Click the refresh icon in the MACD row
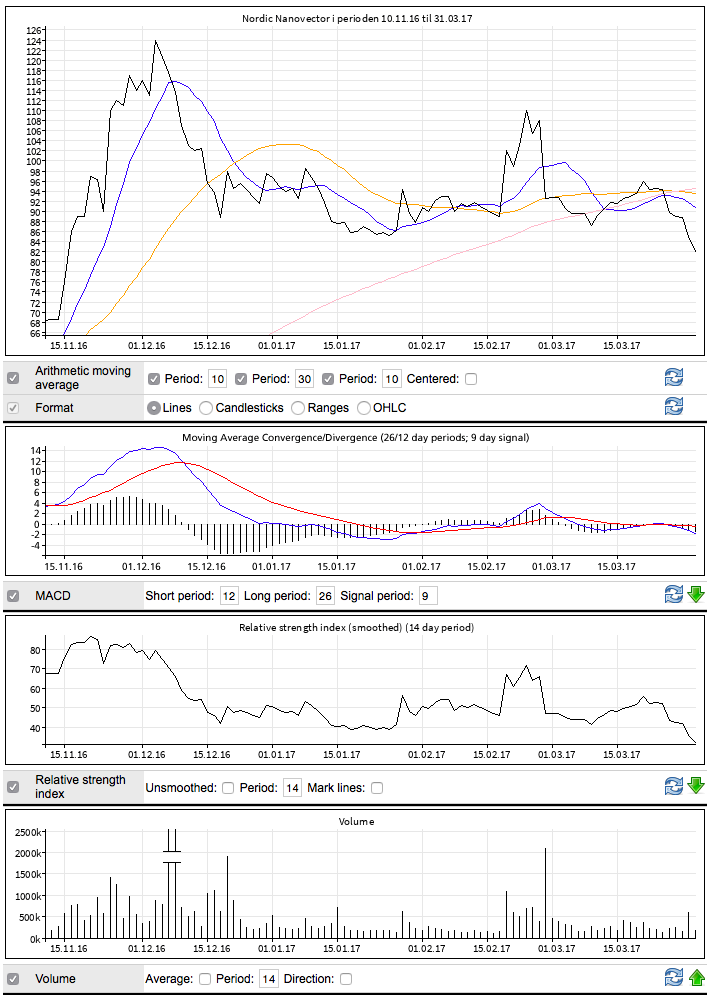This screenshot has width=711, height=995. click(x=674, y=595)
